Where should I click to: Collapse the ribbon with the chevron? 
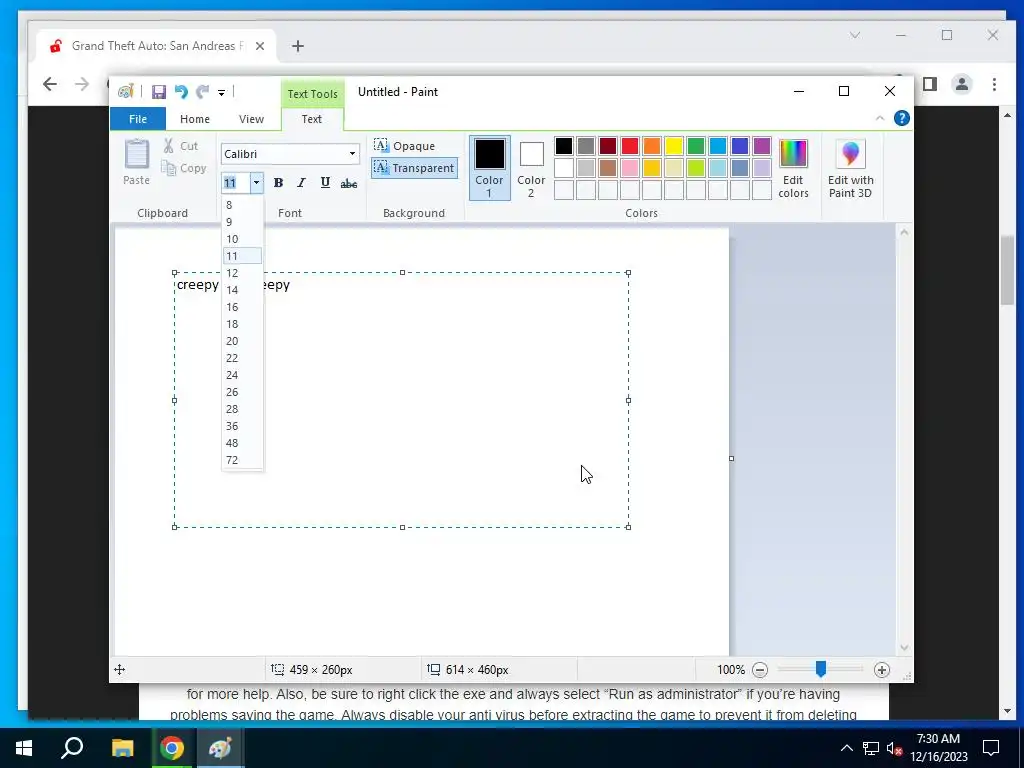880,118
